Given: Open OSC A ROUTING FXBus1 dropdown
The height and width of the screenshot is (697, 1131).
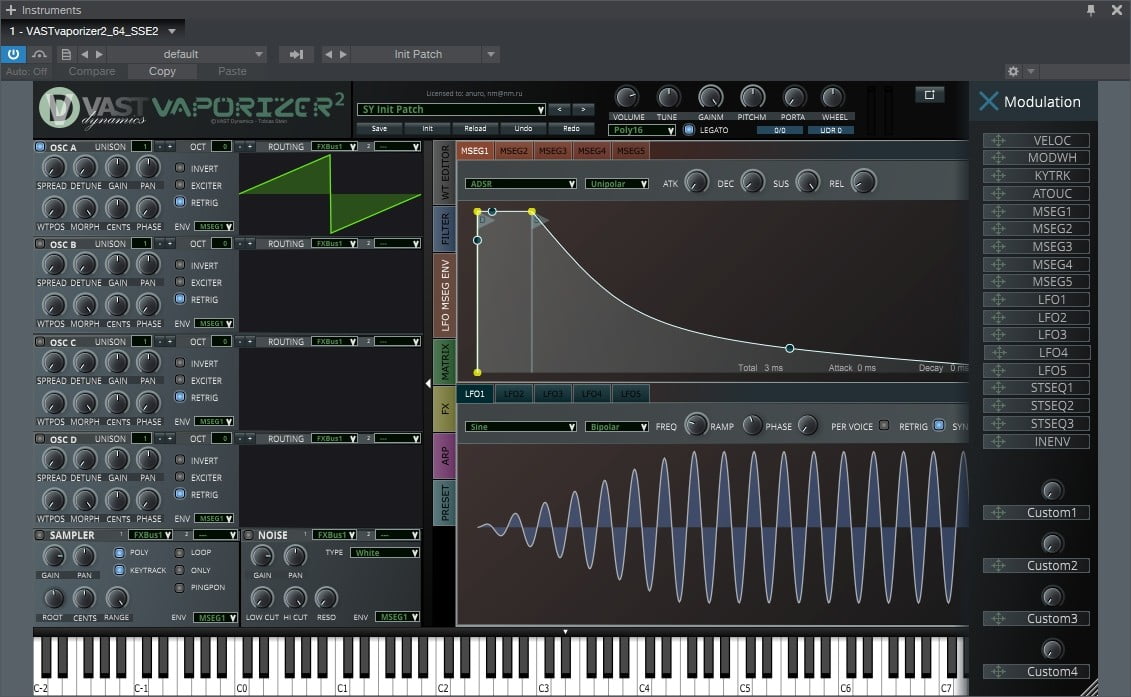Looking at the screenshot, I should point(335,146).
